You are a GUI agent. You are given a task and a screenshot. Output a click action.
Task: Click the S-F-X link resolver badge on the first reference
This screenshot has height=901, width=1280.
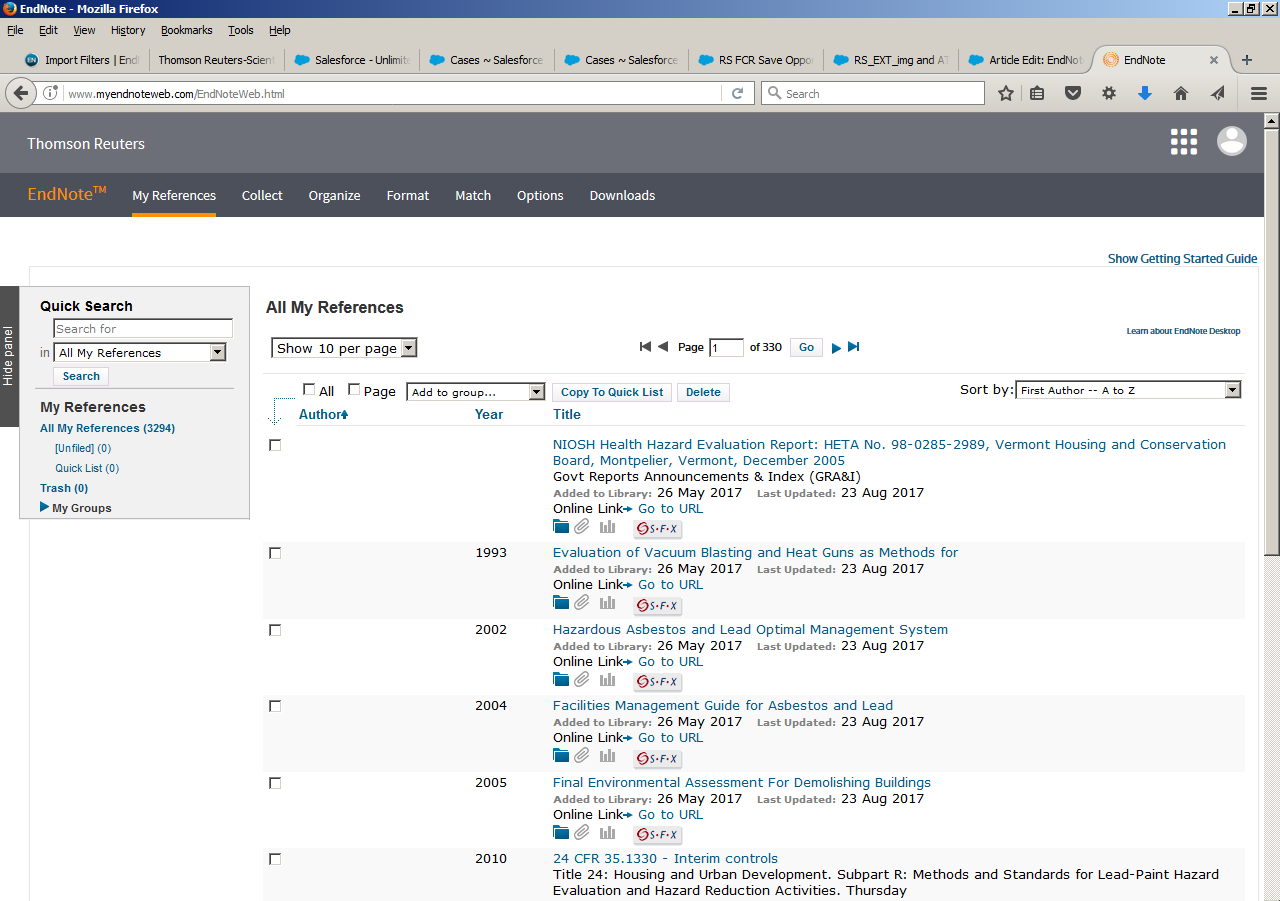tap(657, 528)
